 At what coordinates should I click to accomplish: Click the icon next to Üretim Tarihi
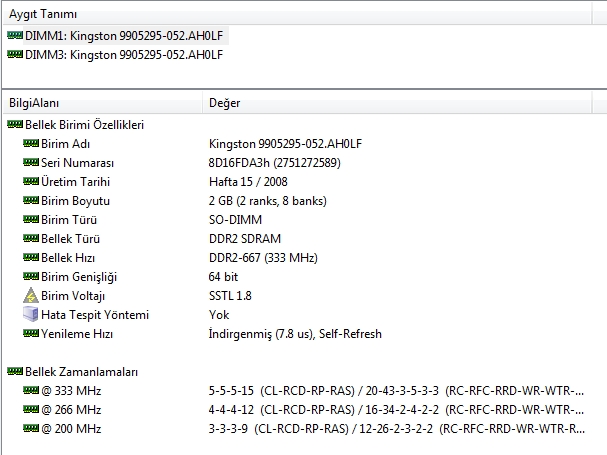(x=31, y=181)
